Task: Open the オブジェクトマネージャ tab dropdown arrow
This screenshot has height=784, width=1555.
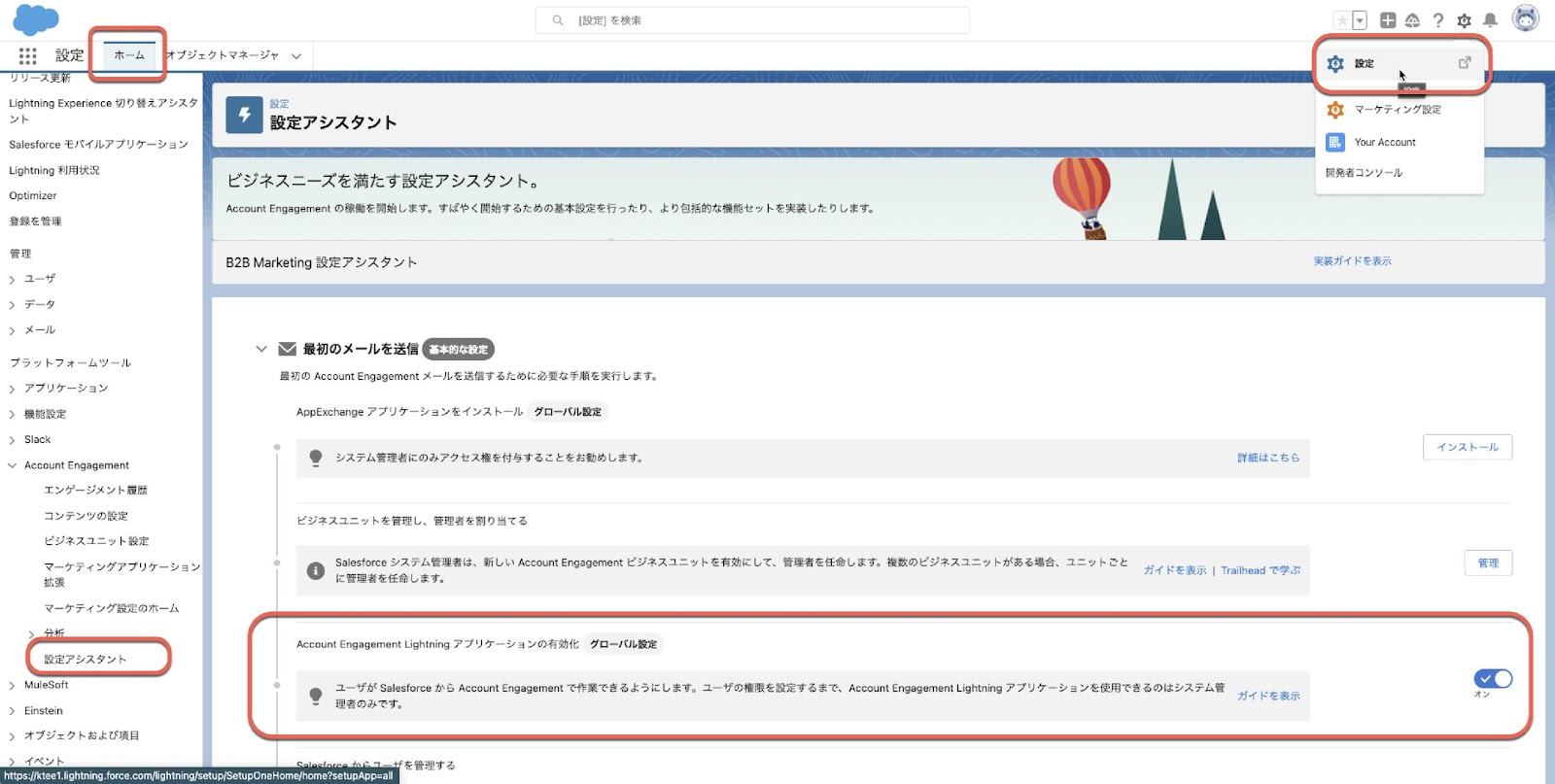Action: coord(296,56)
